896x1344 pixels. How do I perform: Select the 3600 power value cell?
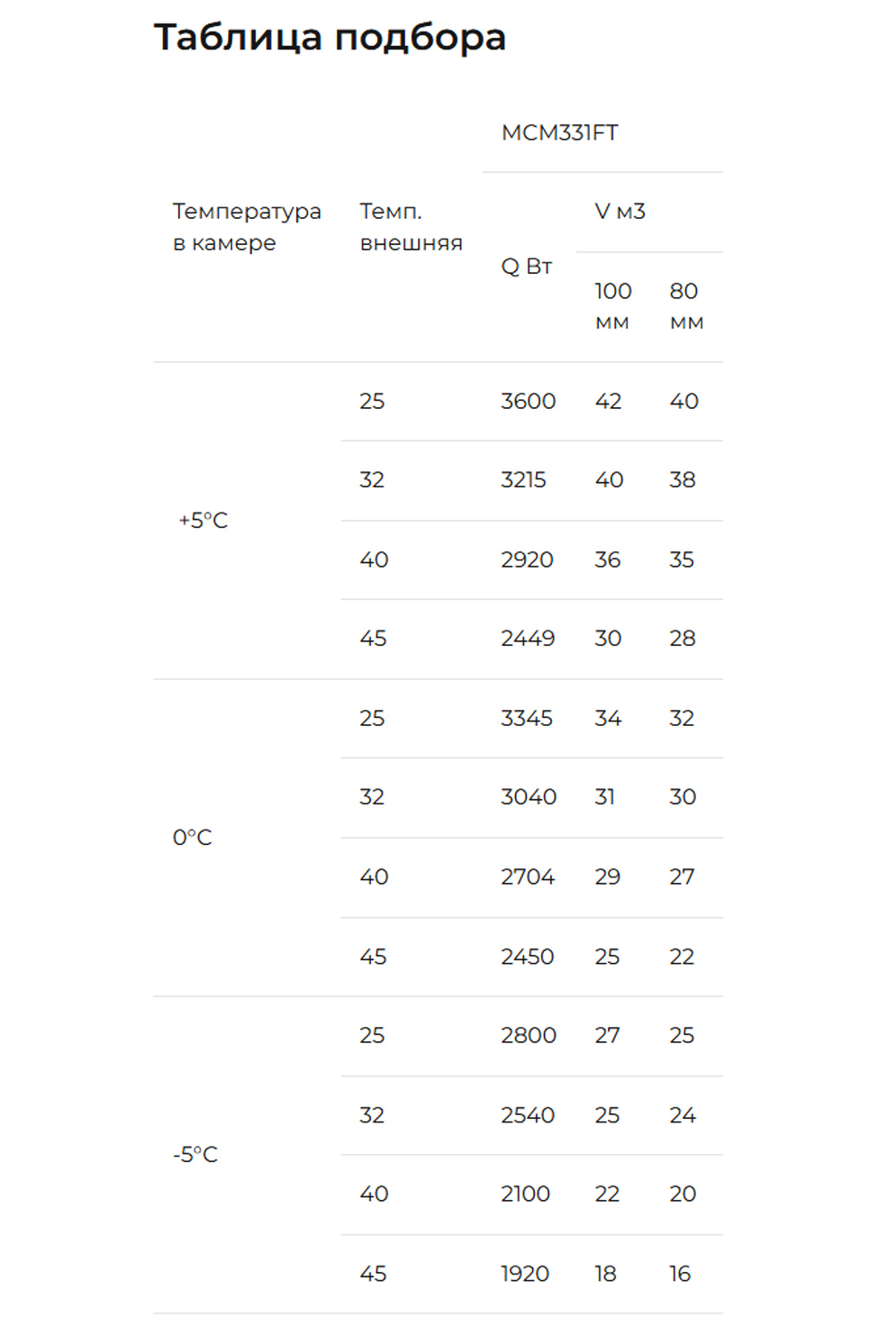[x=528, y=402]
